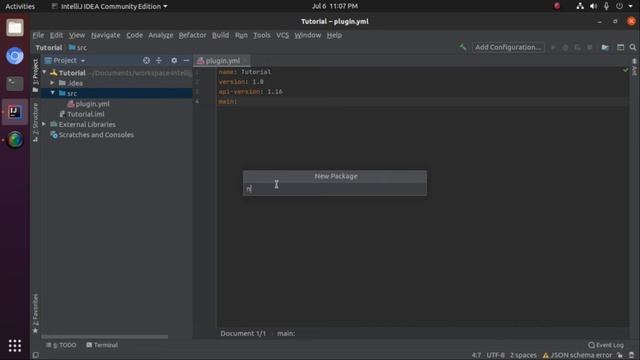Open Chromium browser in Ubuntu dock

pos(15,56)
